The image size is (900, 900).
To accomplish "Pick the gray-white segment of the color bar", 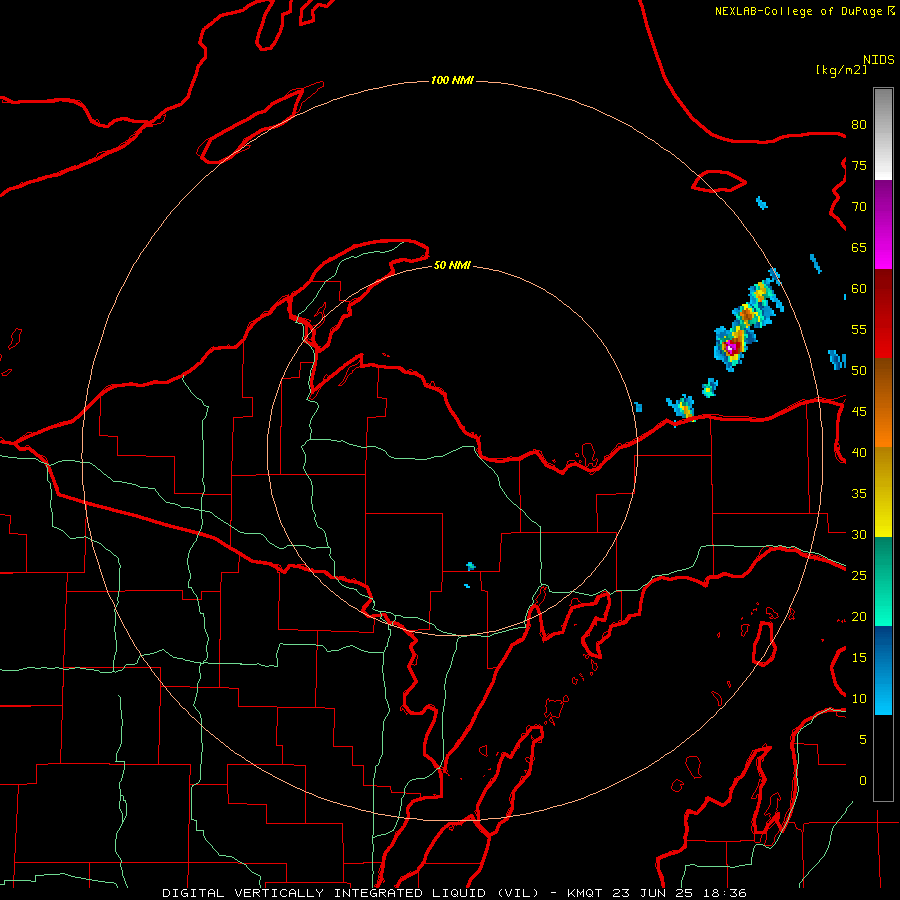I will (x=883, y=134).
